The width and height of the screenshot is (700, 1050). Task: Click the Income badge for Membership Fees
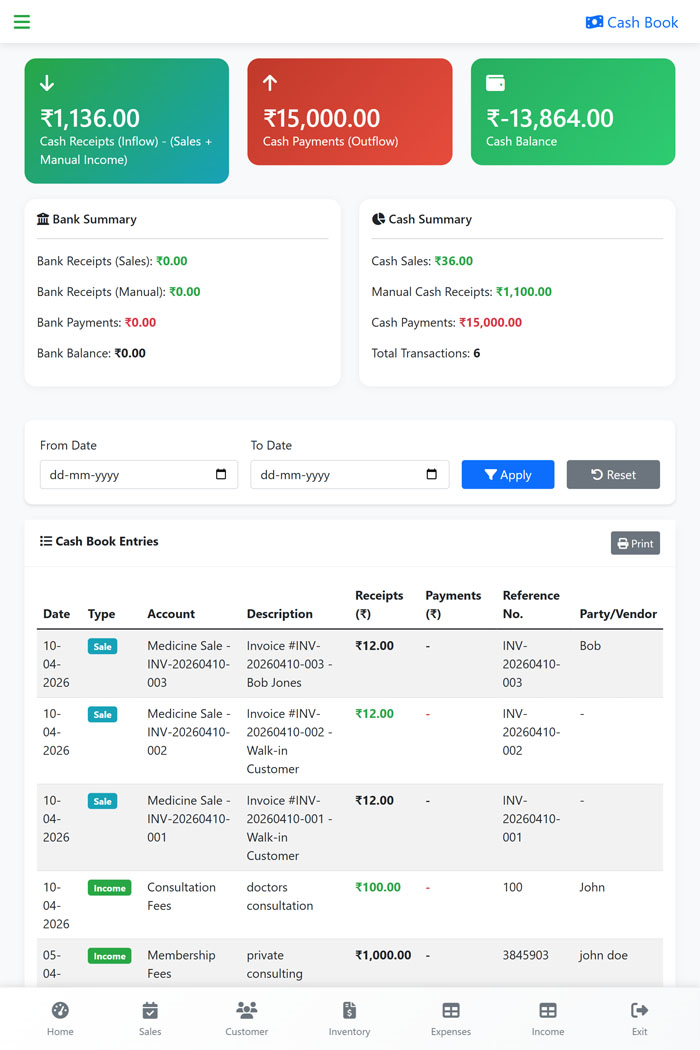[x=109, y=956]
